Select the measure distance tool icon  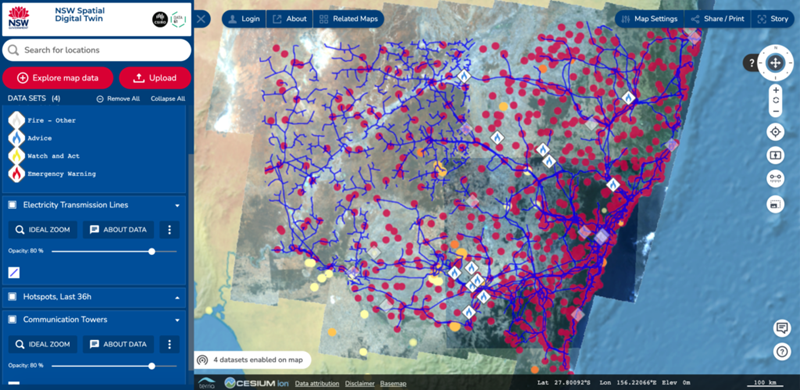(776, 179)
